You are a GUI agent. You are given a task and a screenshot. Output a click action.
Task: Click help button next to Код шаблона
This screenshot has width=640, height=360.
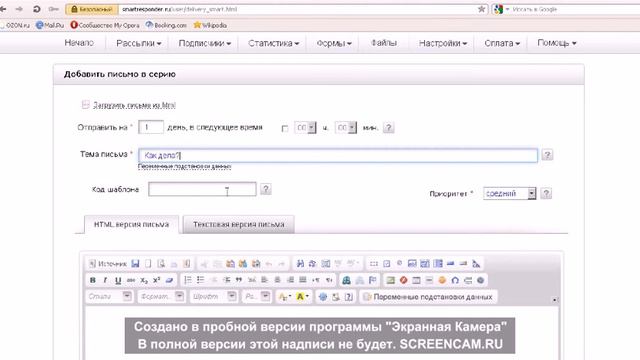coord(266,189)
